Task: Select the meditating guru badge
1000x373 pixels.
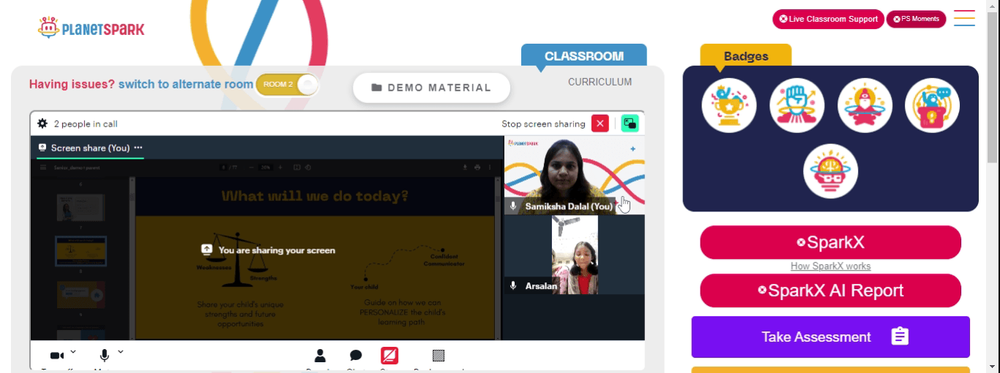Action: 864,105
